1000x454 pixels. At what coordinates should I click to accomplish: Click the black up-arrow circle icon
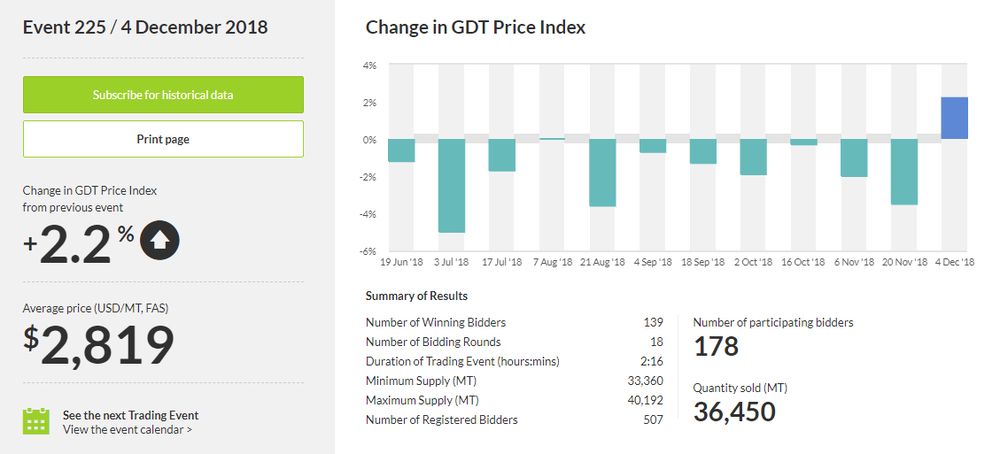pyautogui.click(x=160, y=240)
